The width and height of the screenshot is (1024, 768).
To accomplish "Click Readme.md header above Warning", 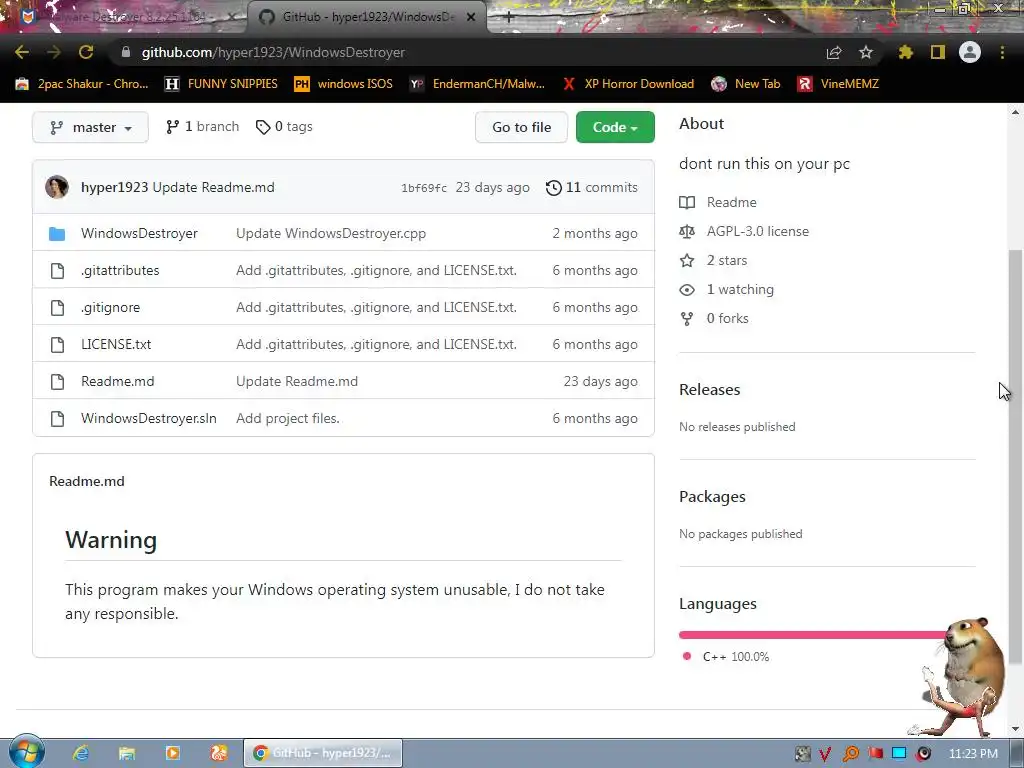I will tap(87, 481).
